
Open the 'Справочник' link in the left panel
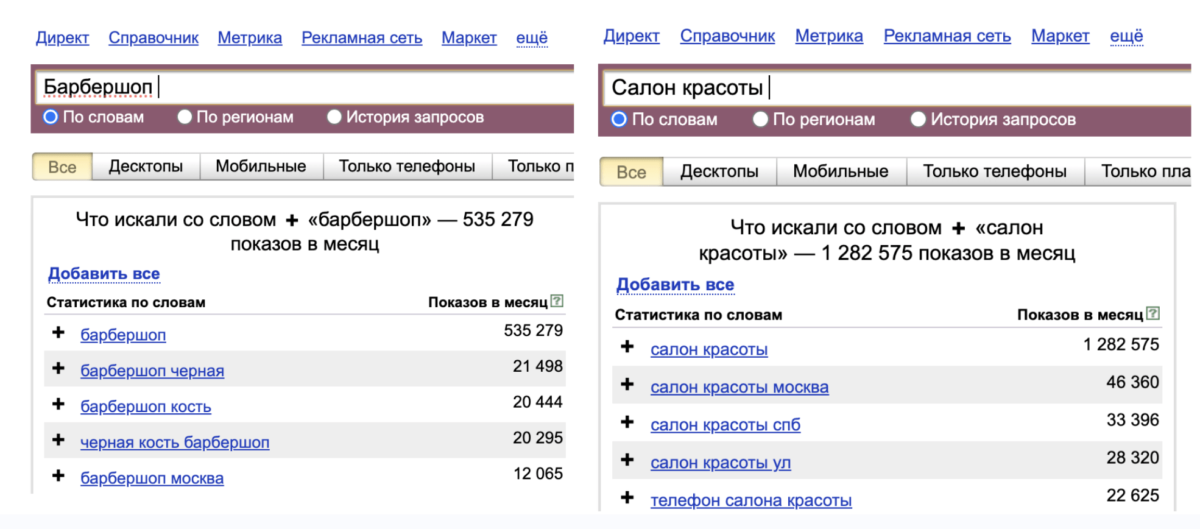(154, 38)
